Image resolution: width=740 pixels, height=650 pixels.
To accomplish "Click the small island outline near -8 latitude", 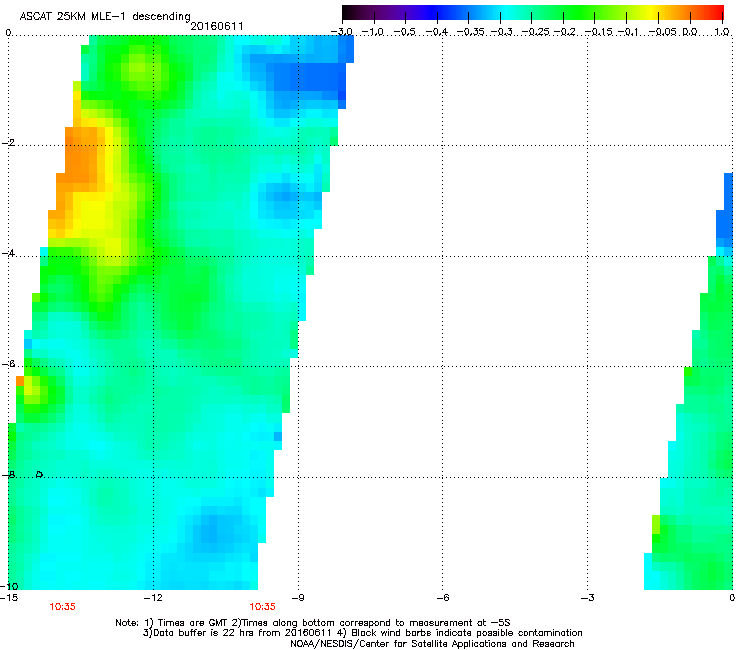I will pos(40,474).
